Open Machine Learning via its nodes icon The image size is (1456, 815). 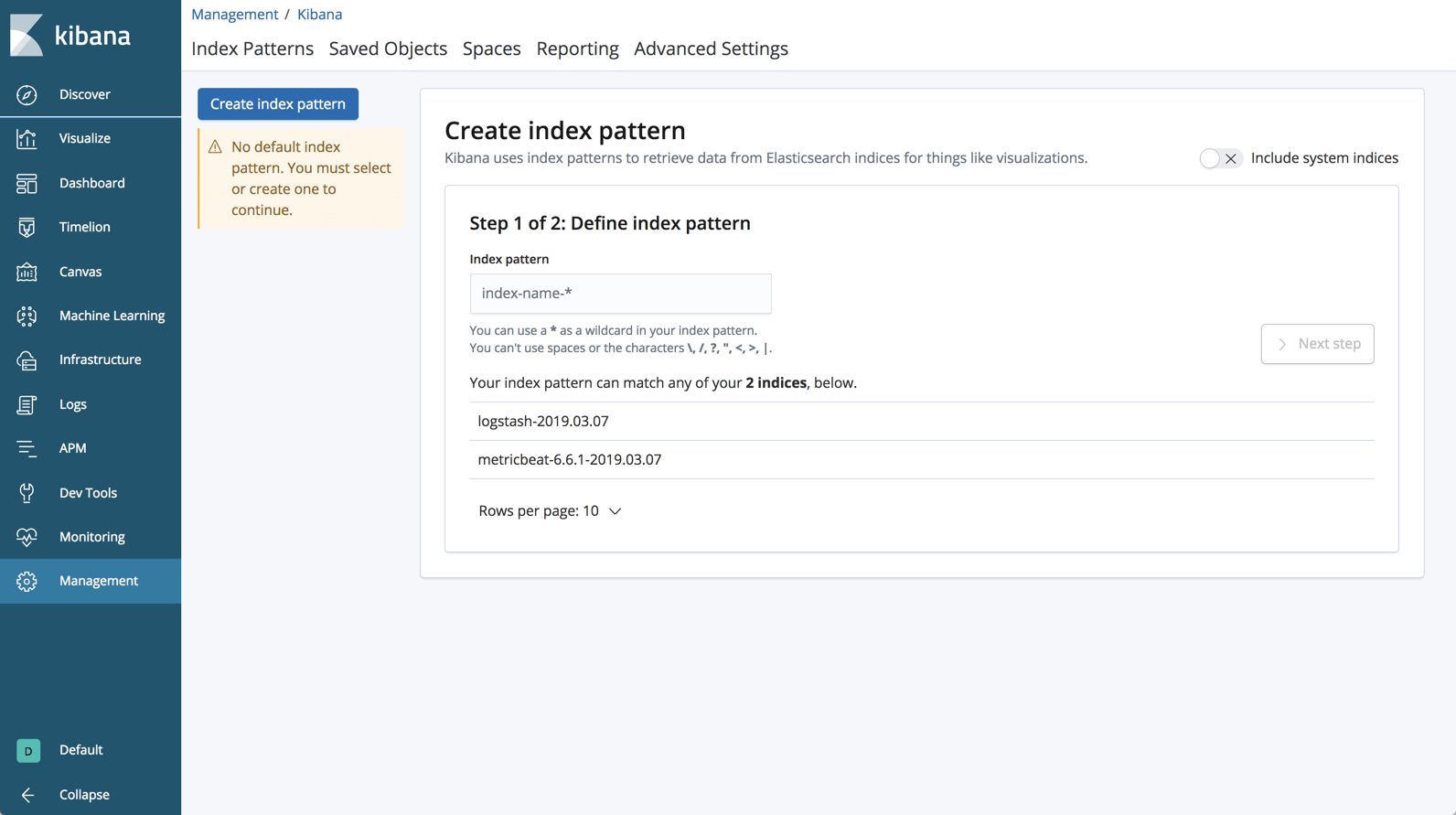[27, 316]
